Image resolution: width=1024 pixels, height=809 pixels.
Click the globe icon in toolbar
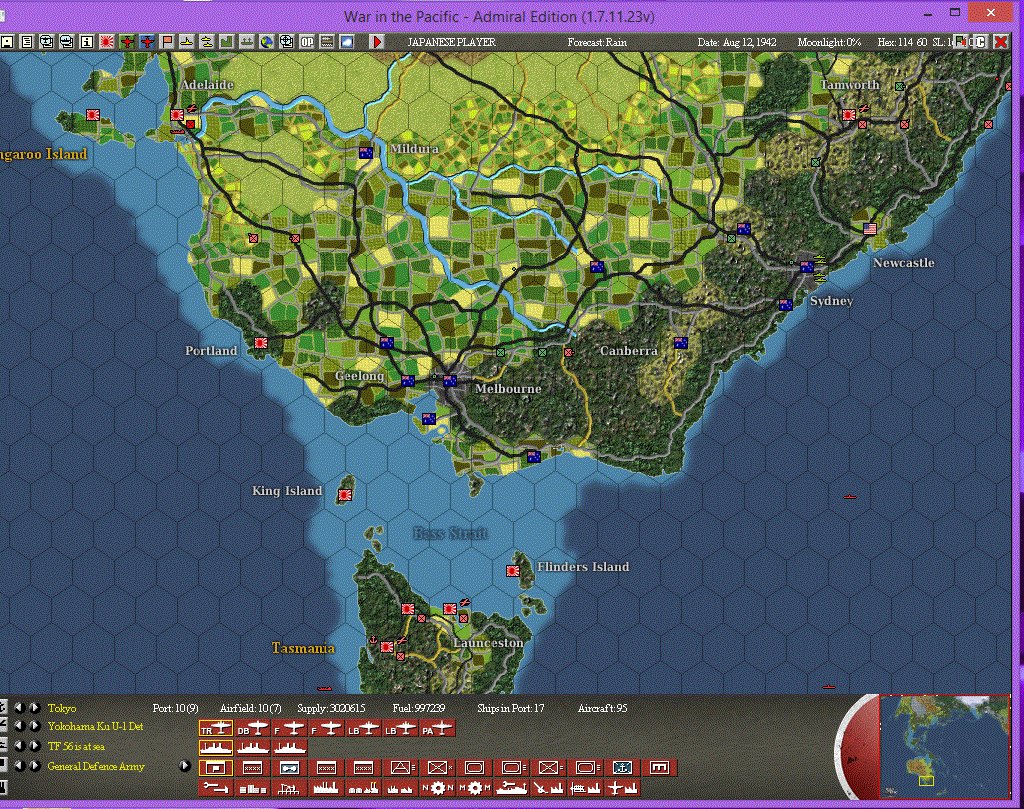pos(266,42)
